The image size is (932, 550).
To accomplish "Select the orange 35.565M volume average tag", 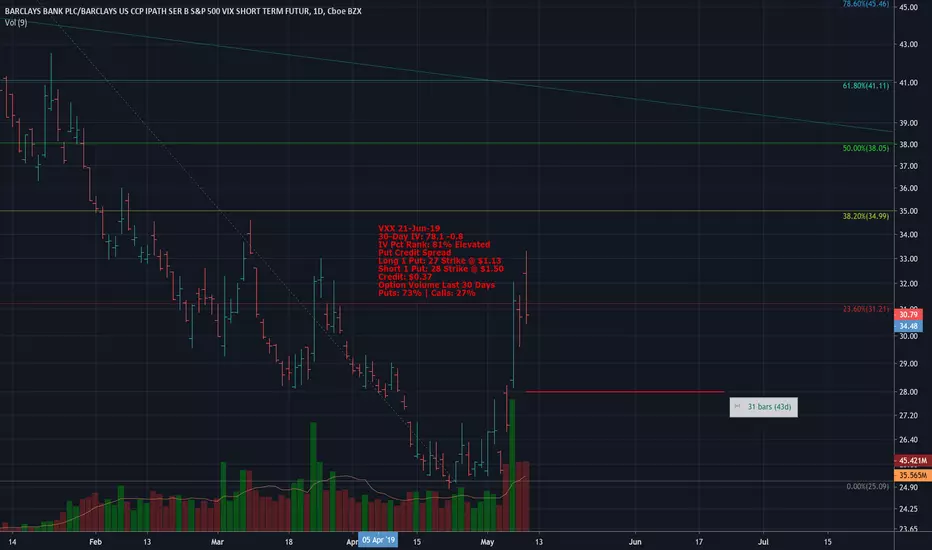I will tap(912, 475).
